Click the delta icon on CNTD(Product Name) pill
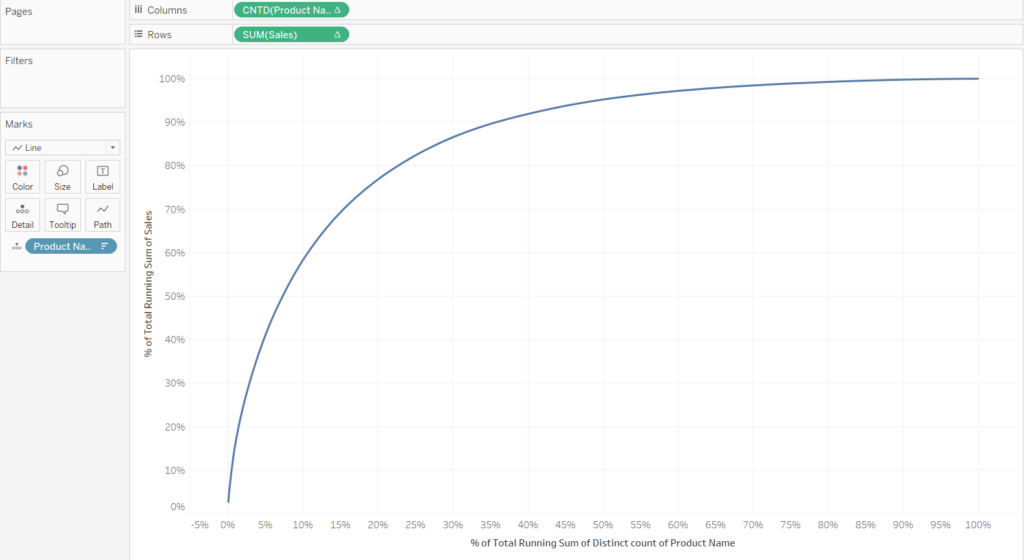The image size is (1024, 560). (337, 10)
